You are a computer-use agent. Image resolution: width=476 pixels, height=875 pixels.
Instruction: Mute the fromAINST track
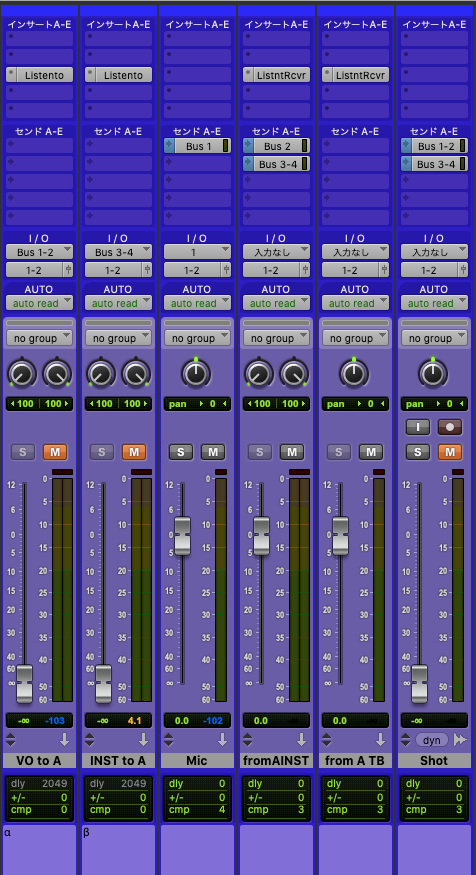pos(292,452)
